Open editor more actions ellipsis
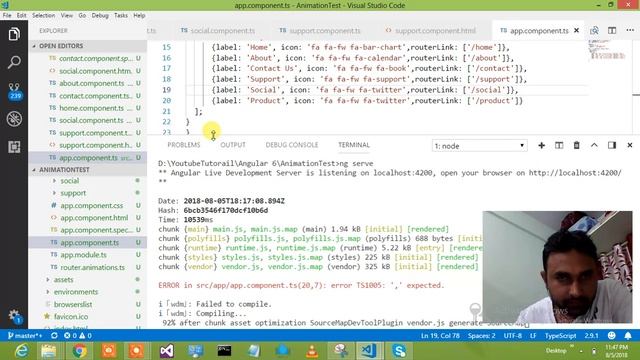640x360 pixels. tap(630, 31)
